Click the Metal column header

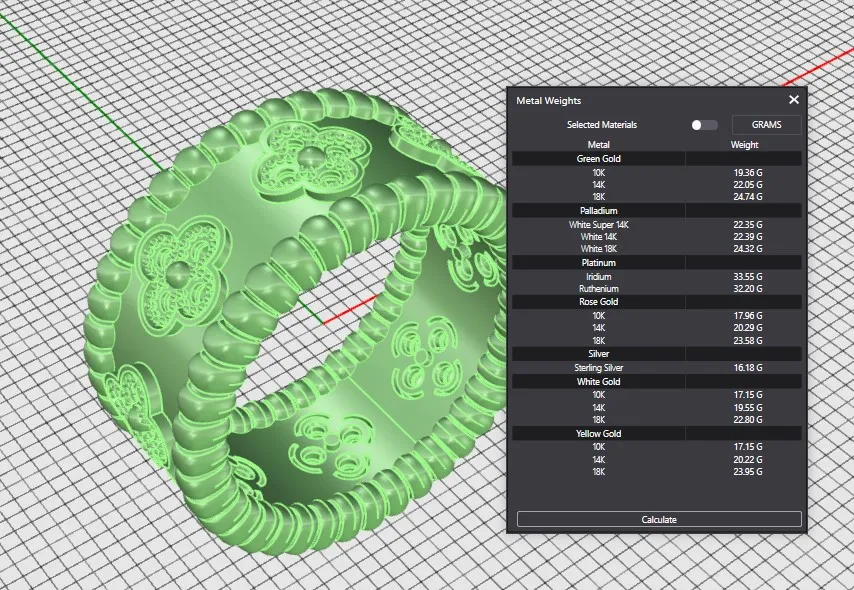[x=598, y=144]
